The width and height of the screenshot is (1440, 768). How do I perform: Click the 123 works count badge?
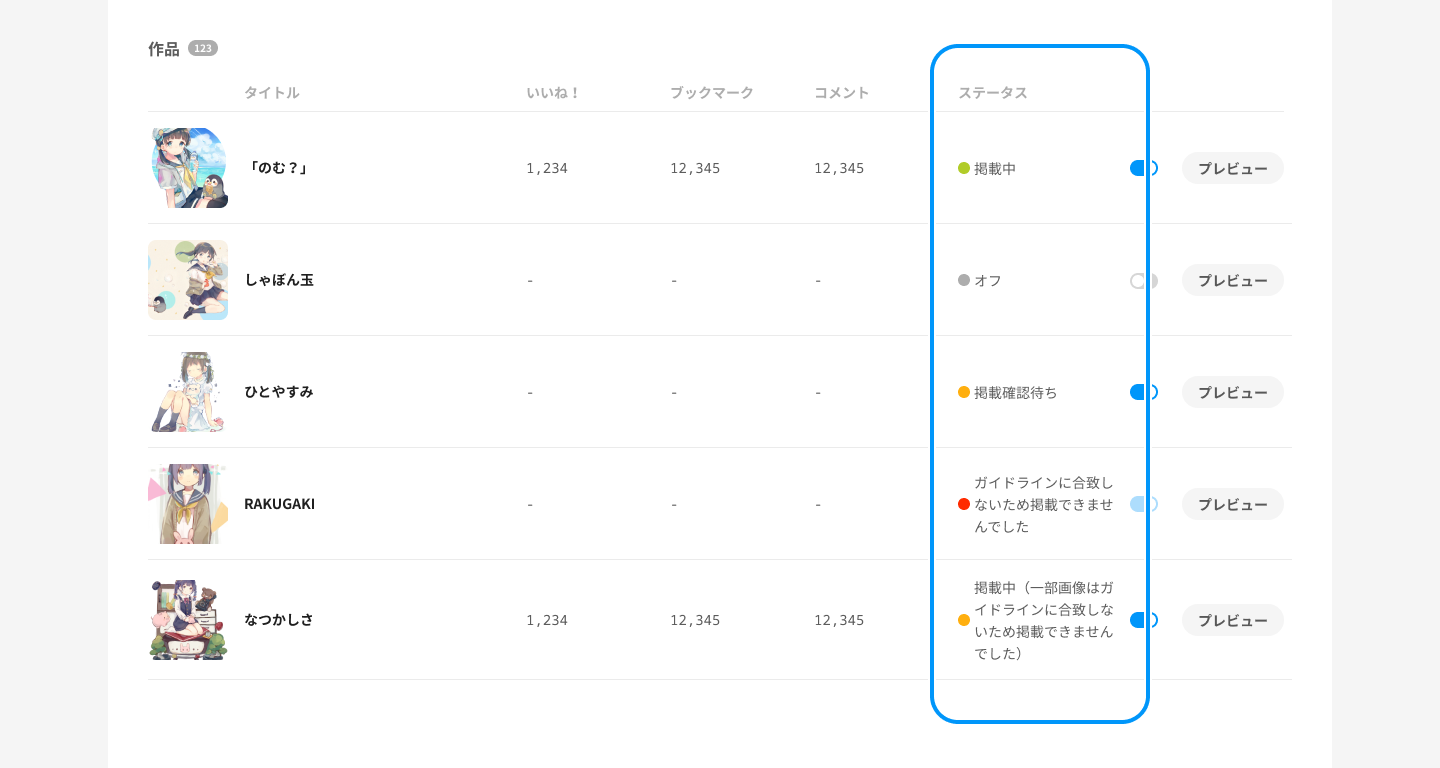(x=203, y=48)
